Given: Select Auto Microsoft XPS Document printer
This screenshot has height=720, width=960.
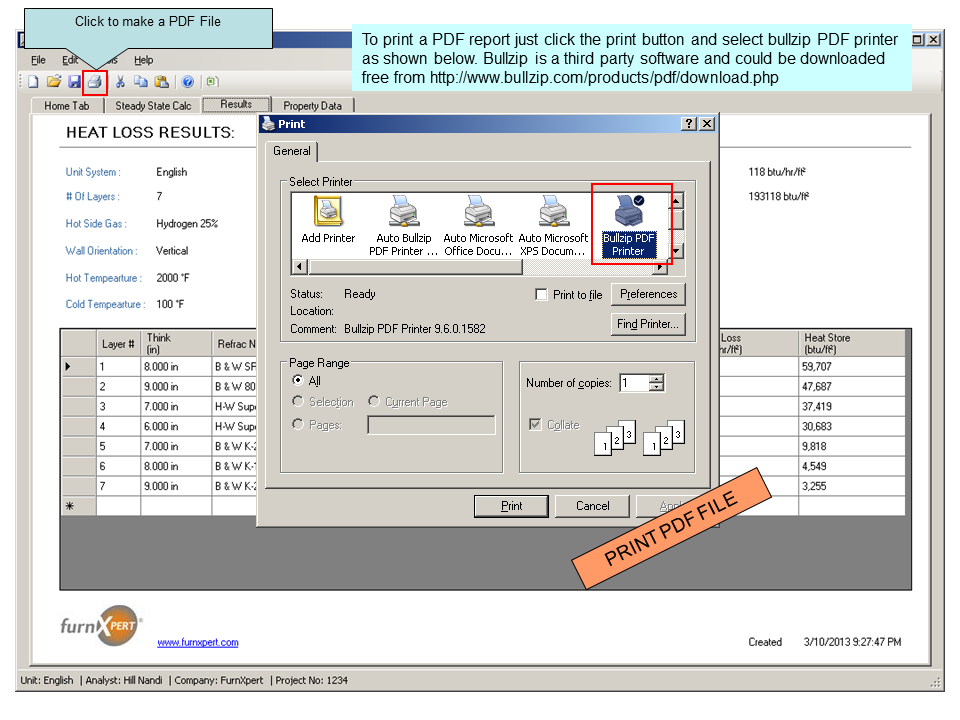Looking at the screenshot, I should pyautogui.click(x=553, y=227).
